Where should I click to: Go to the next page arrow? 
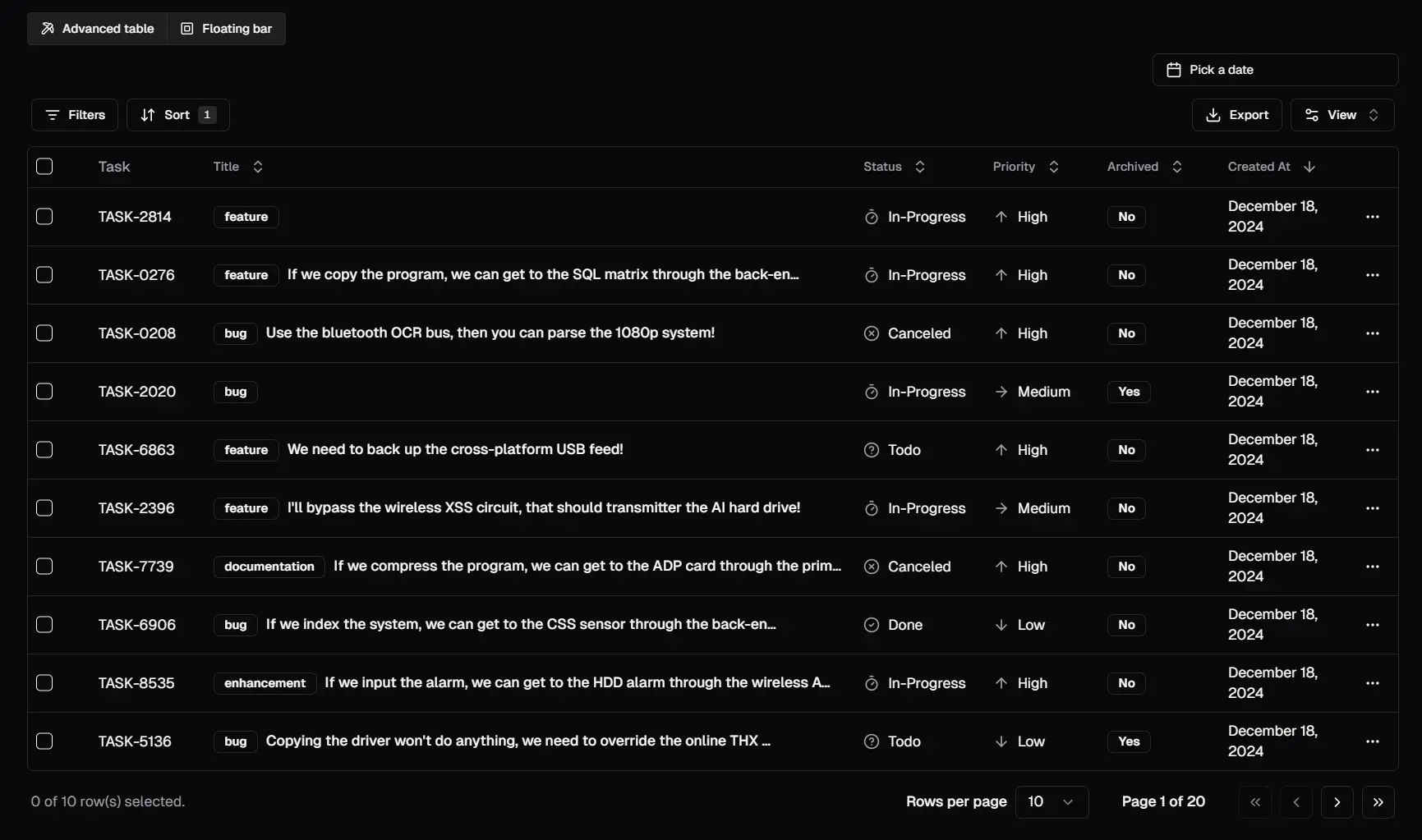point(1337,802)
